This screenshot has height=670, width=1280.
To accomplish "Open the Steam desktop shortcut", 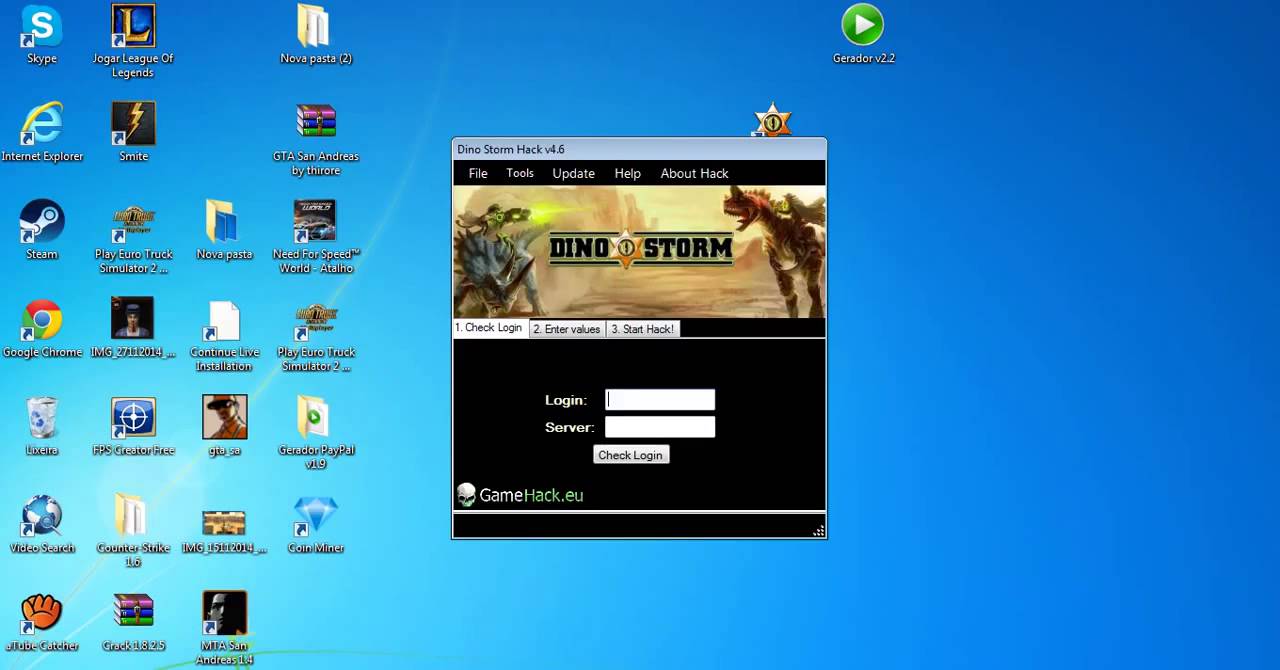I will click(42, 230).
